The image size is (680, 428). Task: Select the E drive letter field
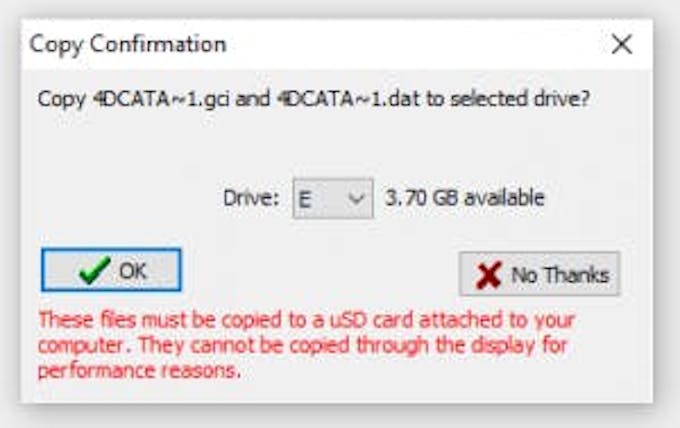coord(311,198)
